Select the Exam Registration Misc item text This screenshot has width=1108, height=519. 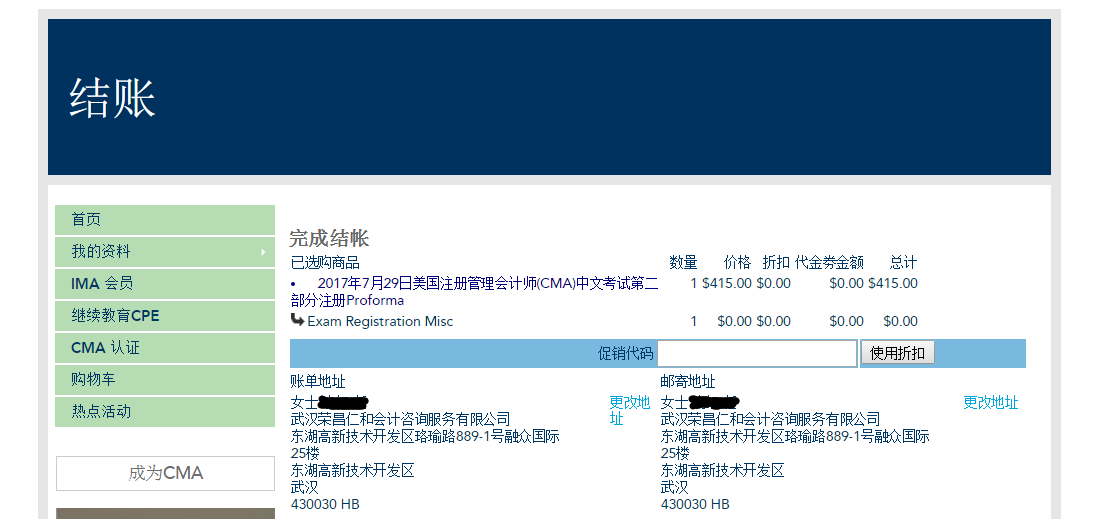pyautogui.click(x=380, y=321)
